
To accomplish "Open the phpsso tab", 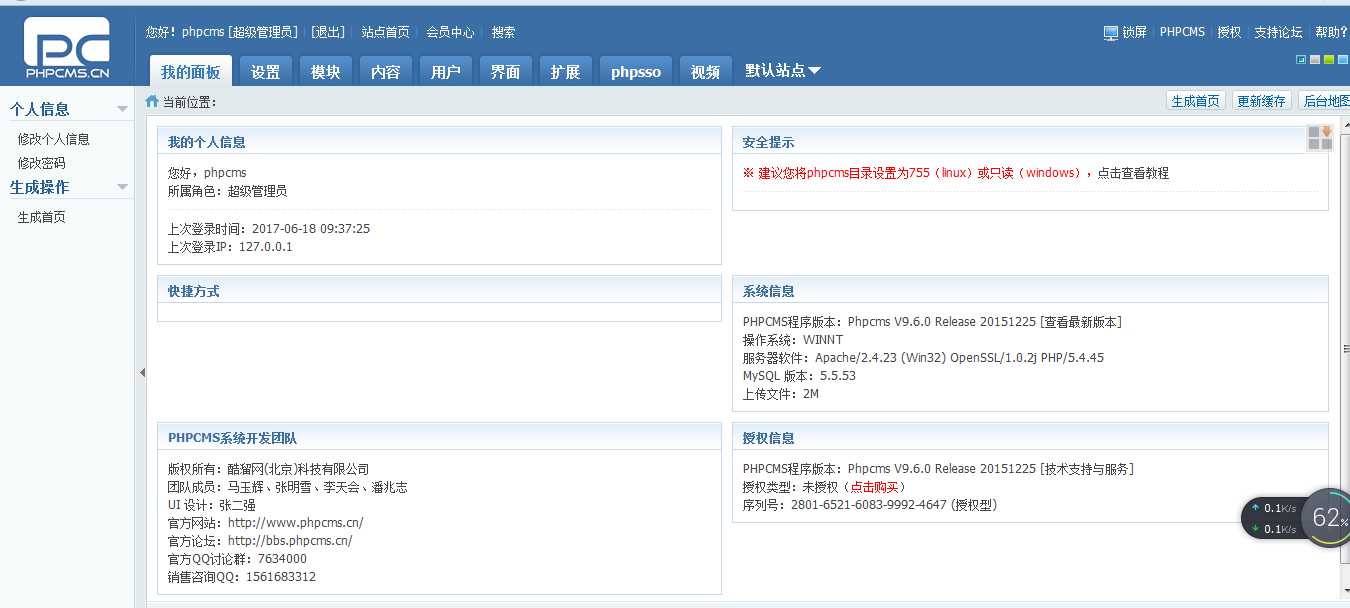I will pyautogui.click(x=636, y=71).
